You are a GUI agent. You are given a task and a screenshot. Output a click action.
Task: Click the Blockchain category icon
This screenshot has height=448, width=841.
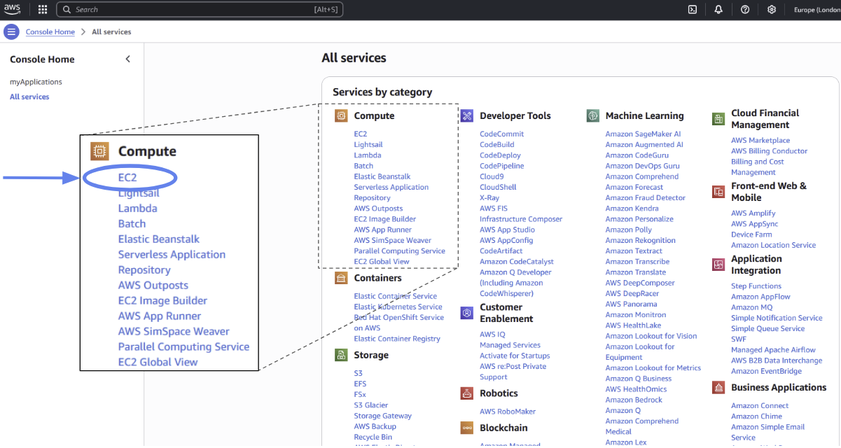coord(467,428)
